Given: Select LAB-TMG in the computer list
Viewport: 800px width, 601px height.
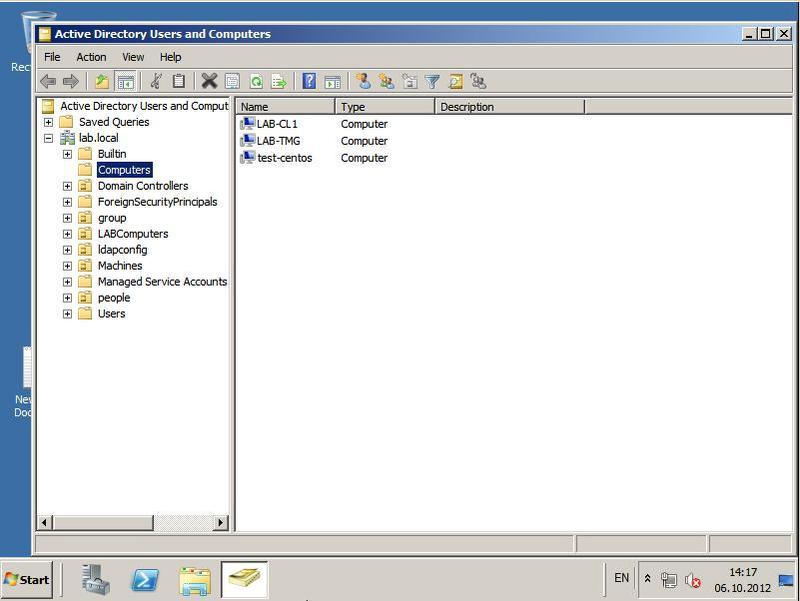Looking at the screenshot, I should (x=278, y=141).
